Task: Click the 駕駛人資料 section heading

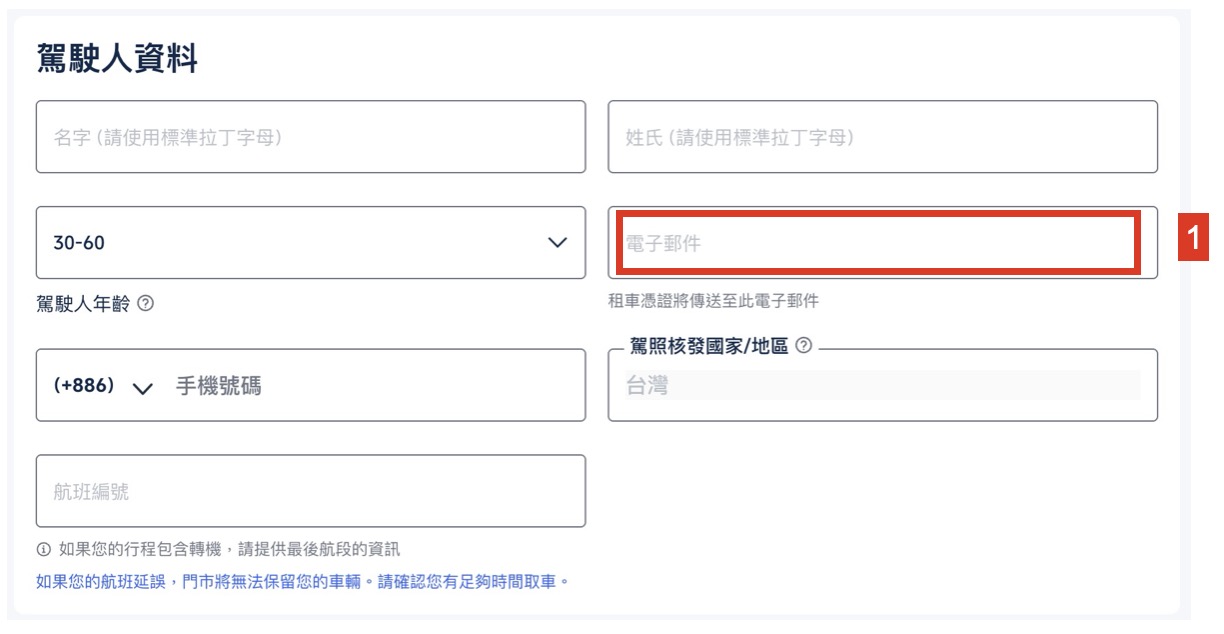Action: [x=117, y=59]
